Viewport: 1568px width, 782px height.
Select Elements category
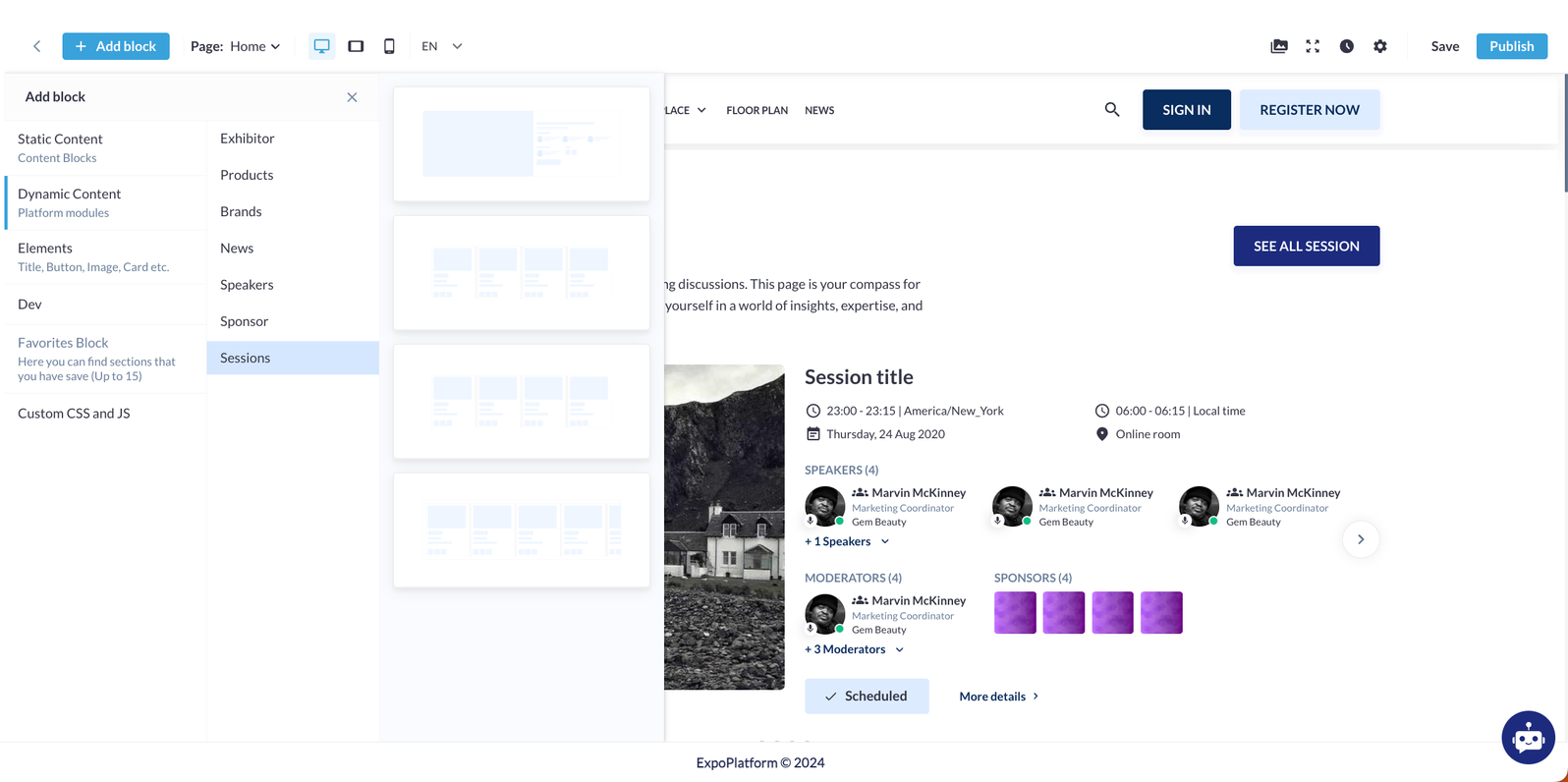[105, 256]
